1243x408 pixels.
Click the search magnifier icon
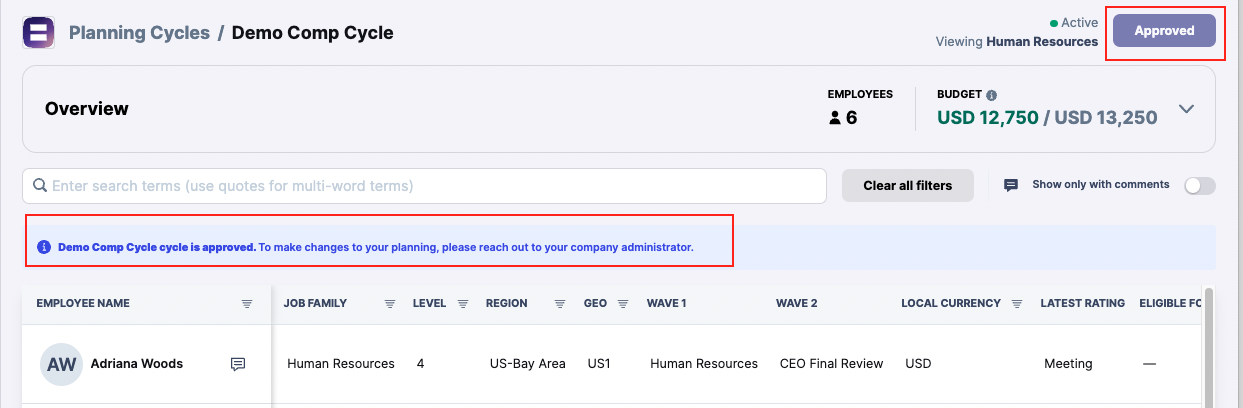(41, 186)
